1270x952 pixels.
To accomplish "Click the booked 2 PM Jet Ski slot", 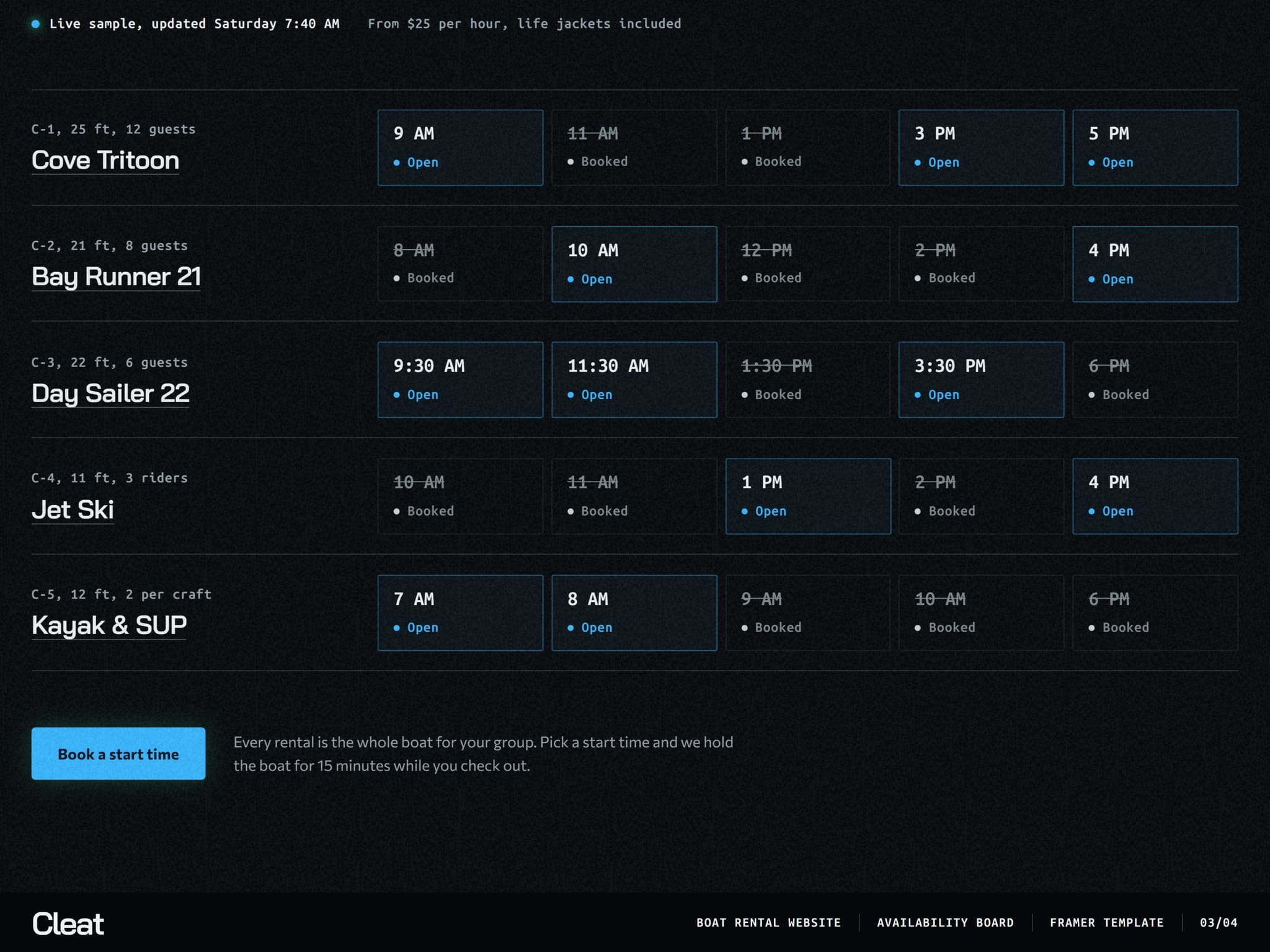I will pyautogui.click(x=981, y=496).
